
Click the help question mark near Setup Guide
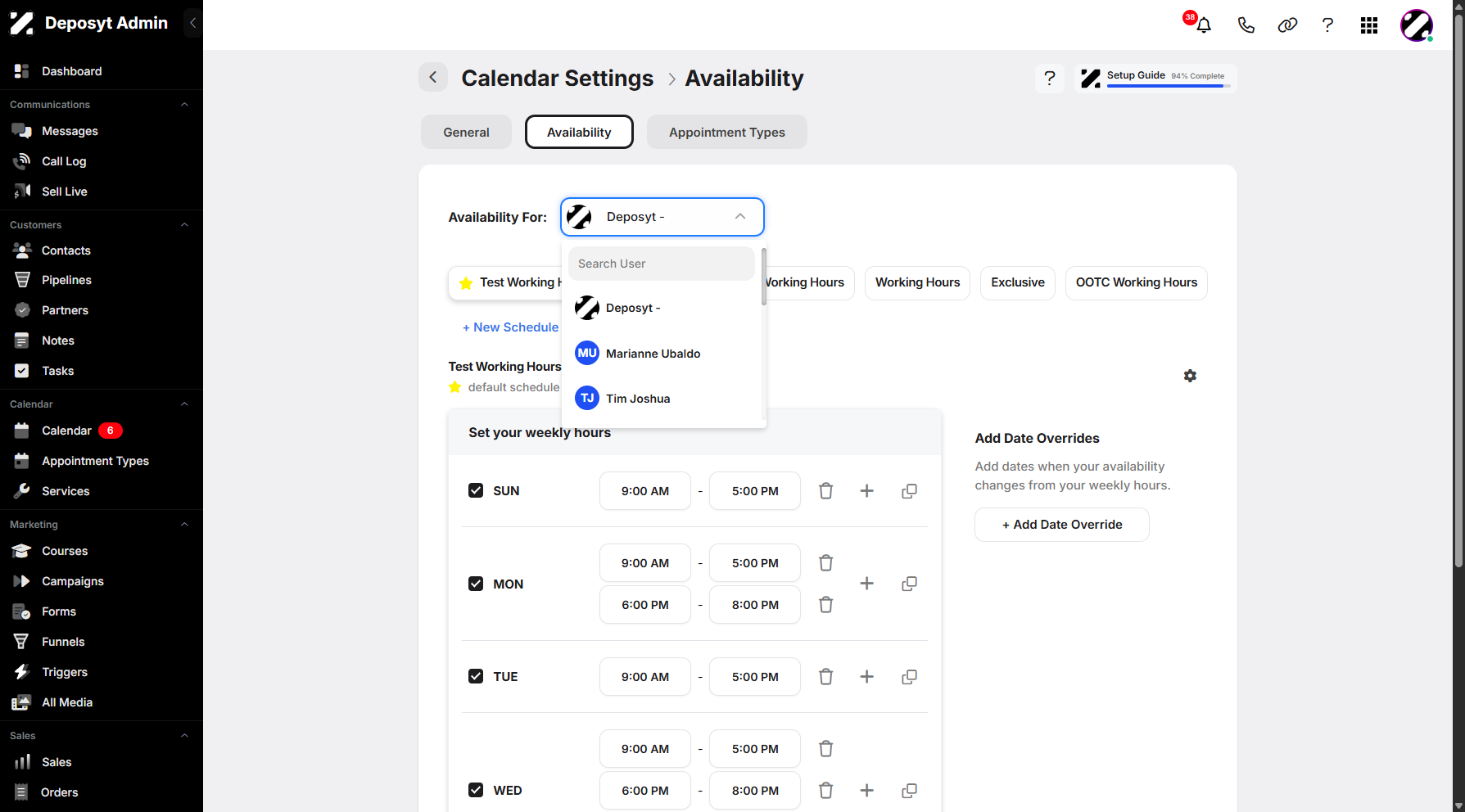[1050, 79]
